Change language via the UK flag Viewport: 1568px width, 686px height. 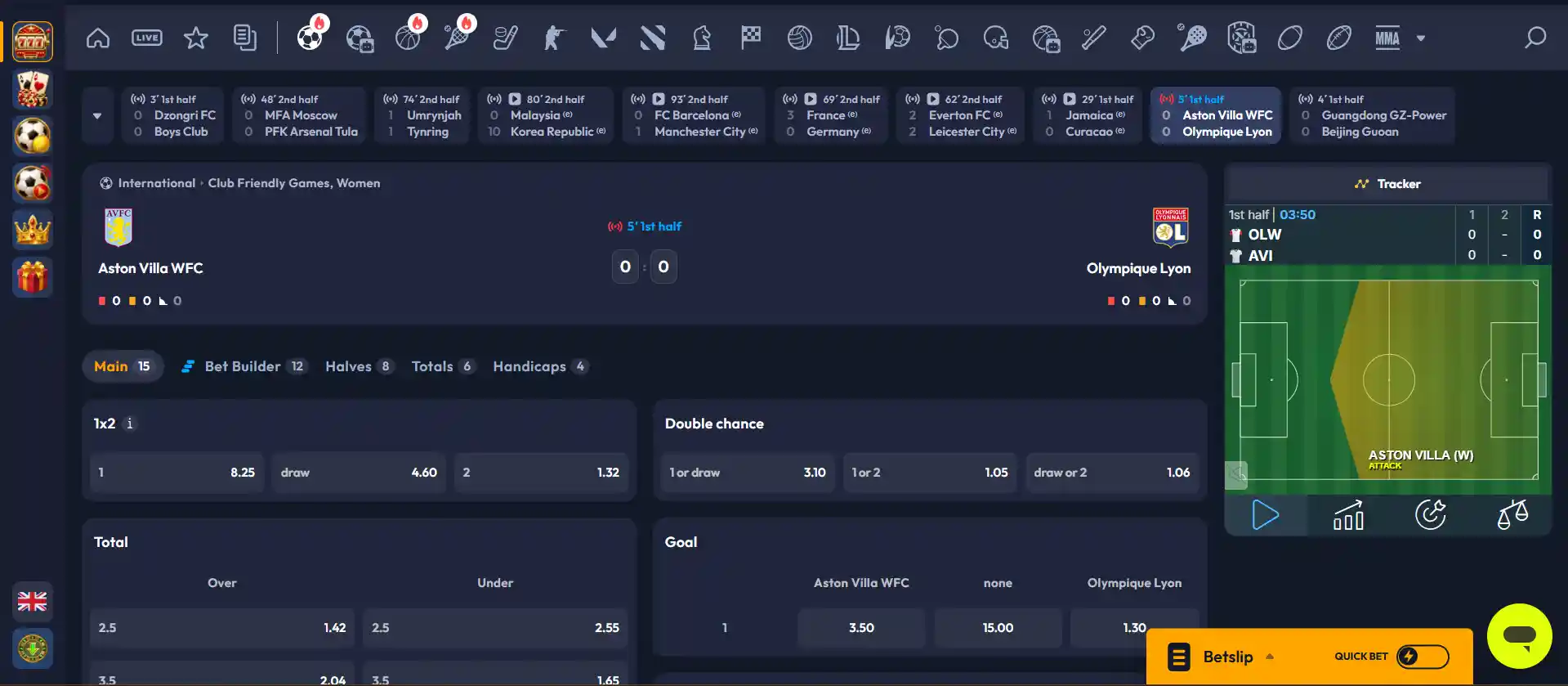click(33, 602)
